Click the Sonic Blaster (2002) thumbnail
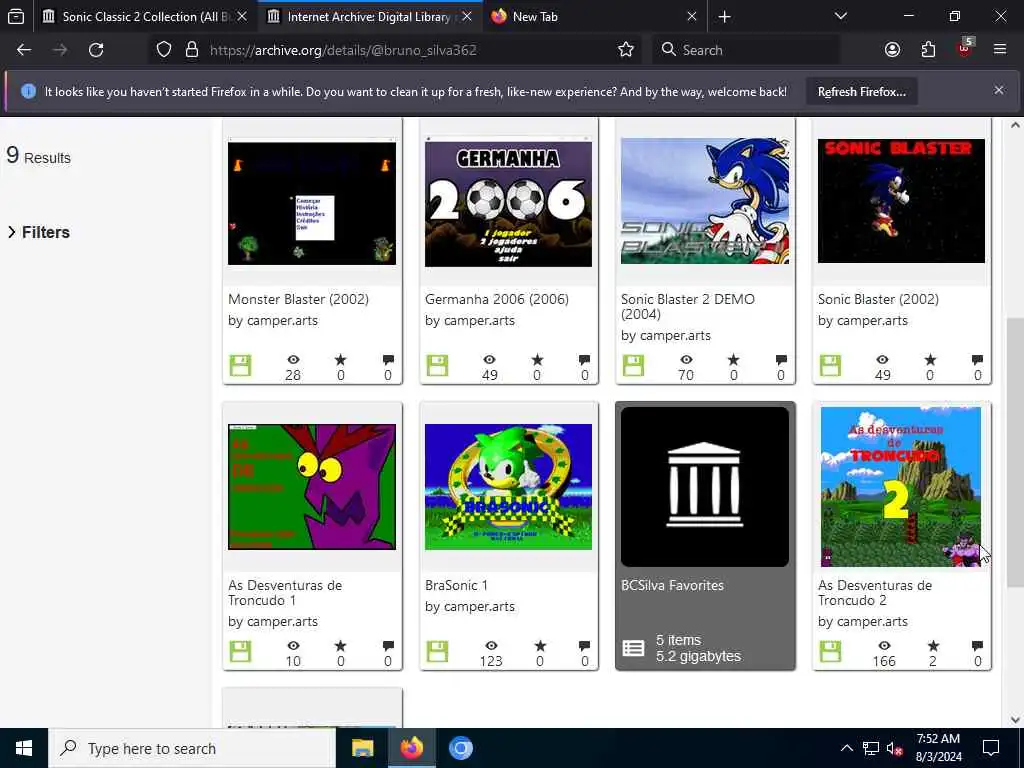 901,201
